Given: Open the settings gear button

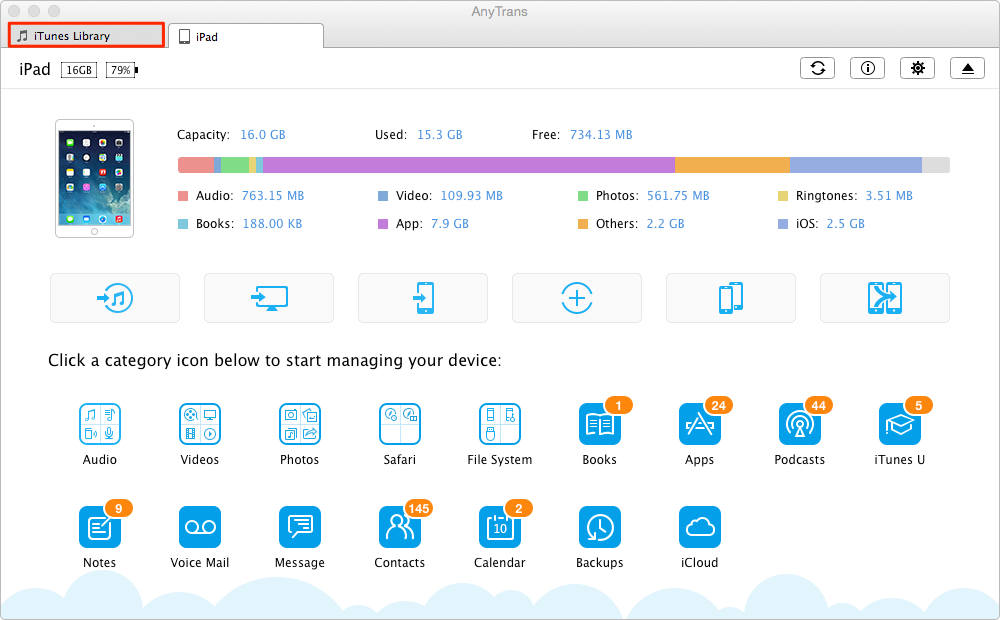Looking at the screenshot, I should pyautogui.click(x=917, y=68).
